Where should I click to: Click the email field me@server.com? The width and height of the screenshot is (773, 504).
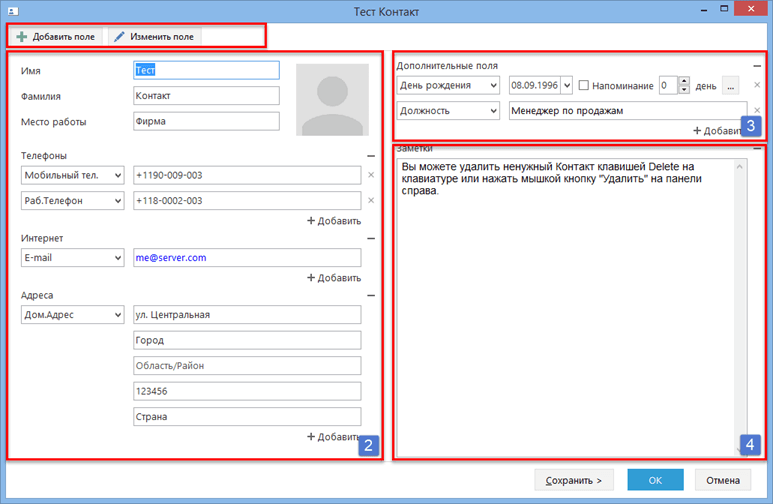[x=247, y=258]
